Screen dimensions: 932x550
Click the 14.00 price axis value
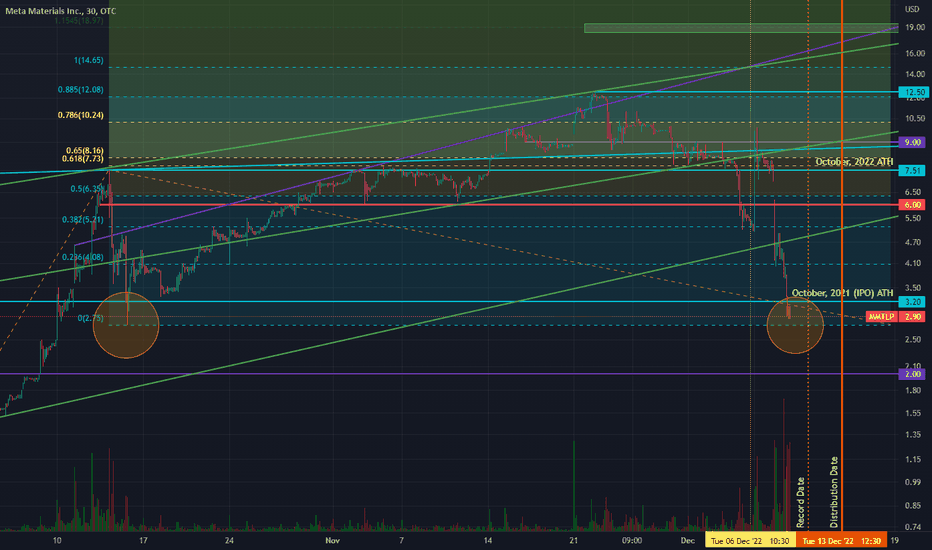(x=915, y=74)
